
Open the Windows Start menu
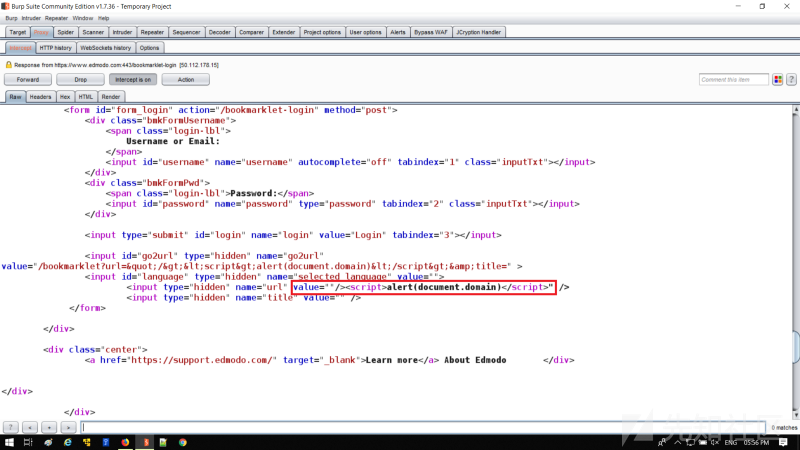tap(9, 442)
